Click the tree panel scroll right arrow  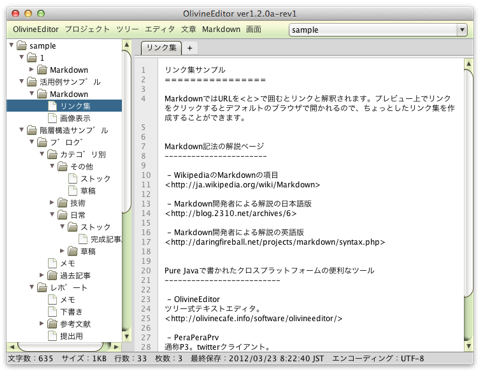116,347
